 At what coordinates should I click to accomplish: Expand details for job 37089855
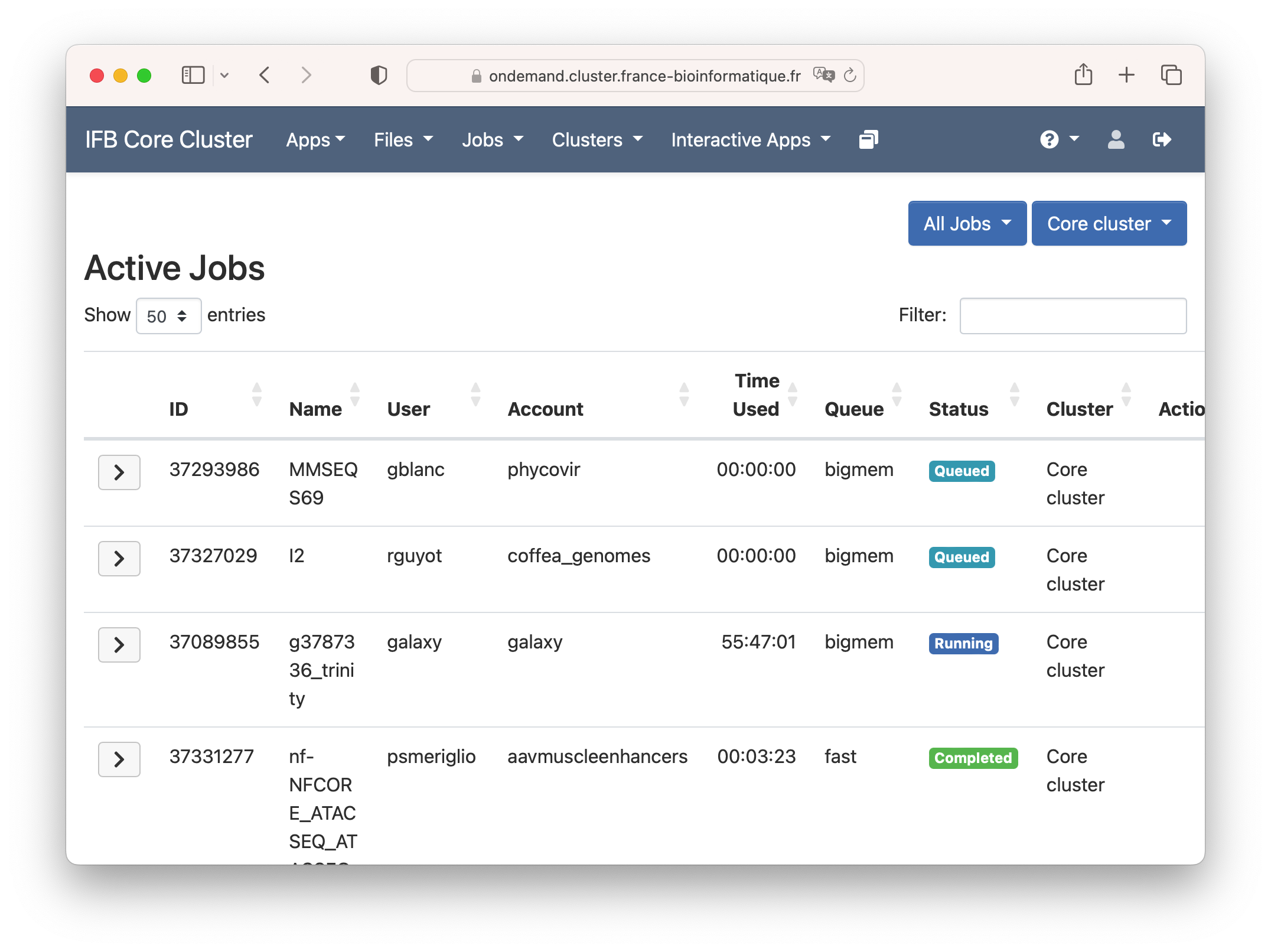coord(119,645)
